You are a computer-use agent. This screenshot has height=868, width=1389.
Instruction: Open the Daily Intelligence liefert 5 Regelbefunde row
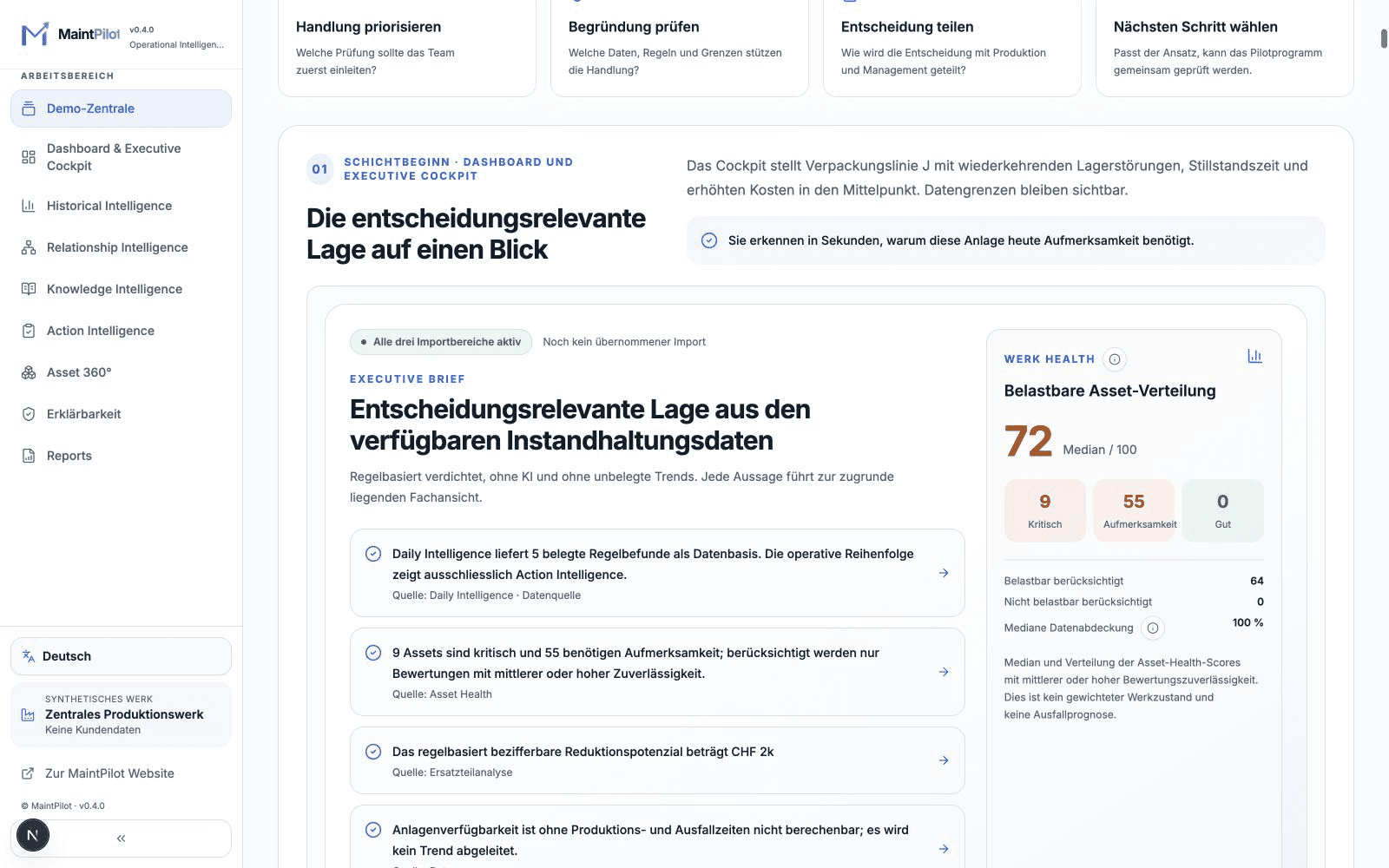tap(657, 573)
